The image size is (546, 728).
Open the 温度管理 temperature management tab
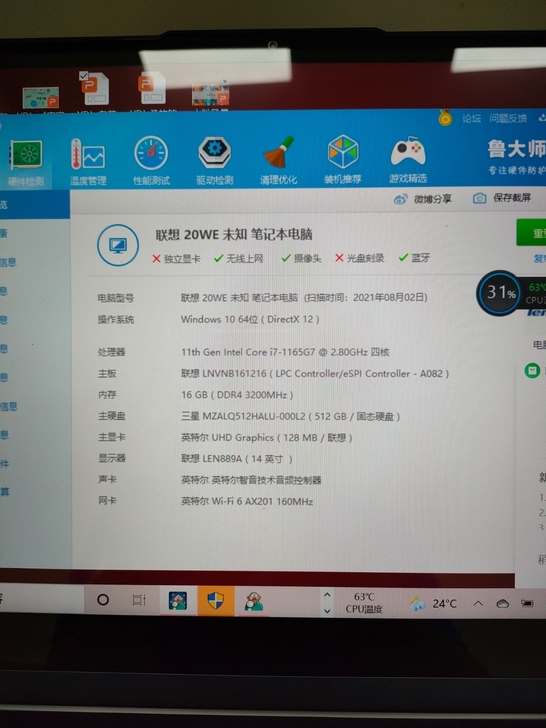[88, 162]
